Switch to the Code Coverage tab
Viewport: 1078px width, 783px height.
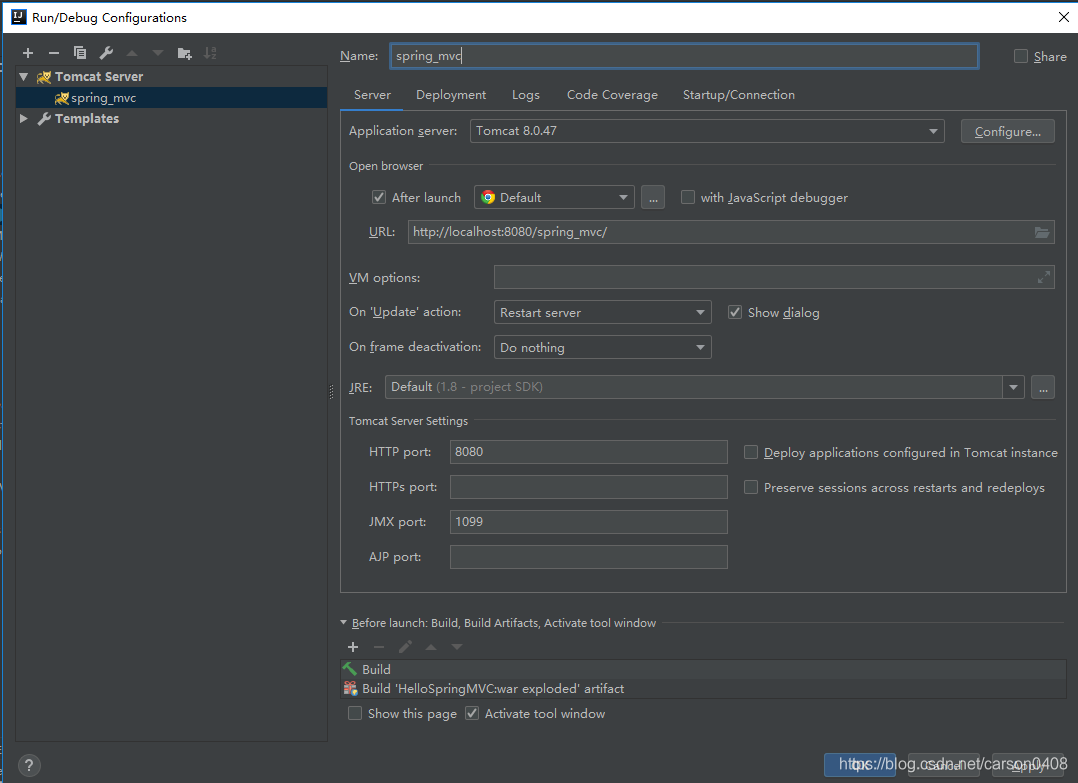click(612, 95)
